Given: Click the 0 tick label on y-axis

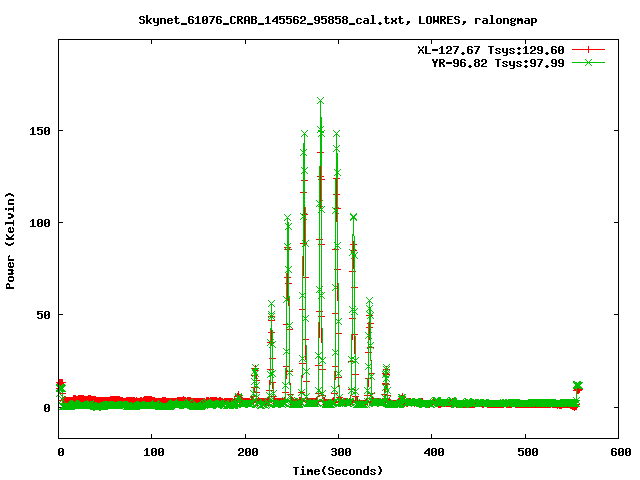Looking at the screenshot, I should point(47,408).
